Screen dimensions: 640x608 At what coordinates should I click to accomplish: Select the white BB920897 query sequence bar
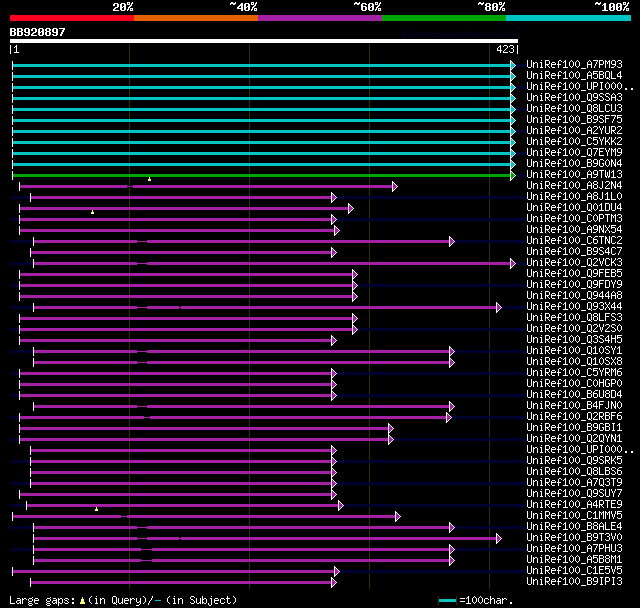pos(264,41)
